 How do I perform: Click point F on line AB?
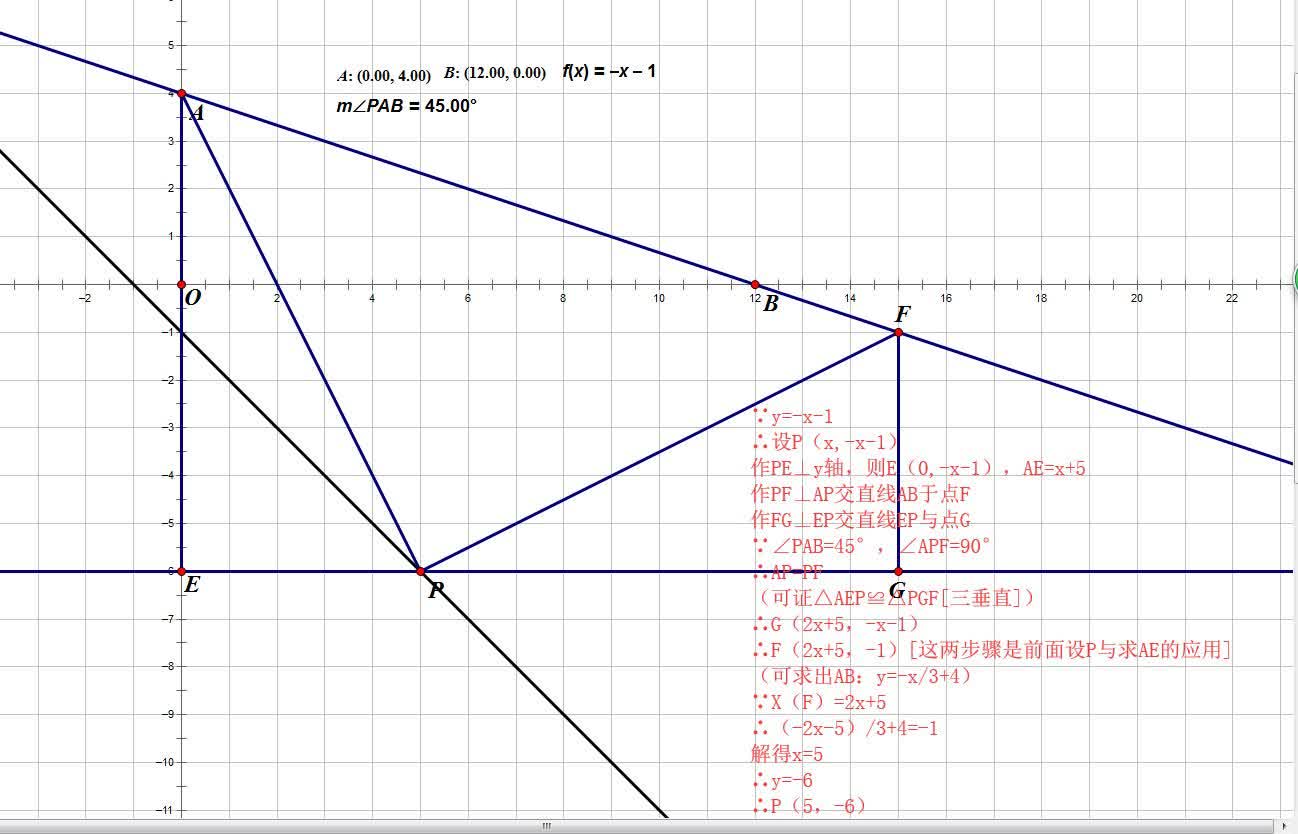[898, 332]
